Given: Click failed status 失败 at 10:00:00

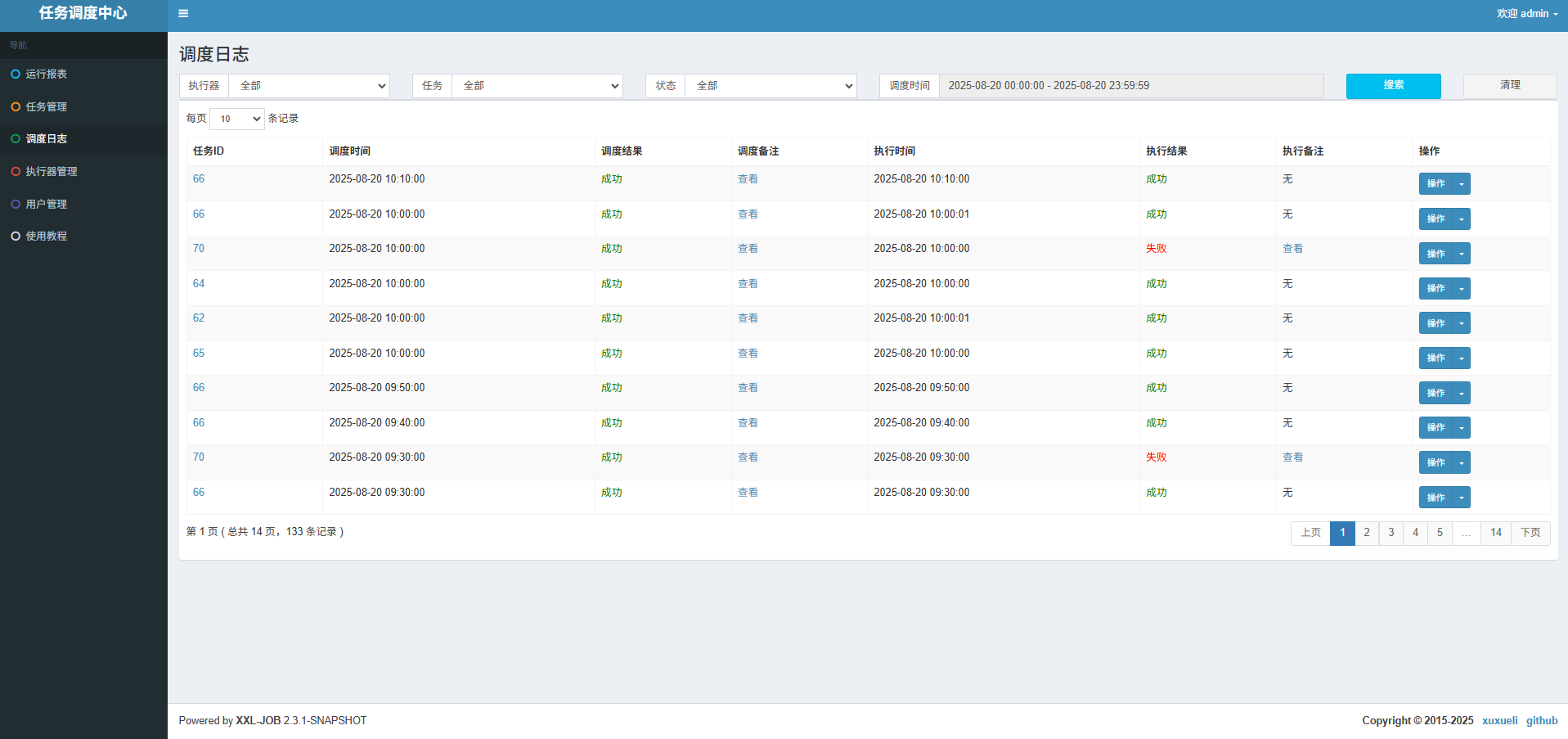Looking at the screenshot, I should click(1157, 249).
